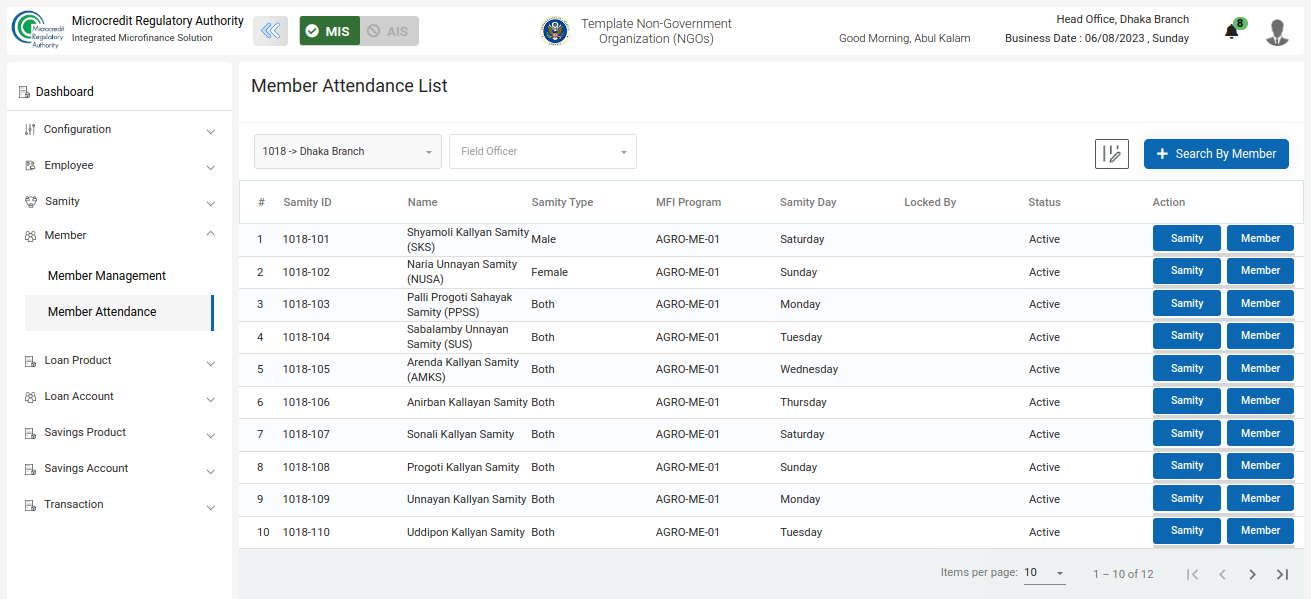Switch to MIS mode

tap(329, 31)
